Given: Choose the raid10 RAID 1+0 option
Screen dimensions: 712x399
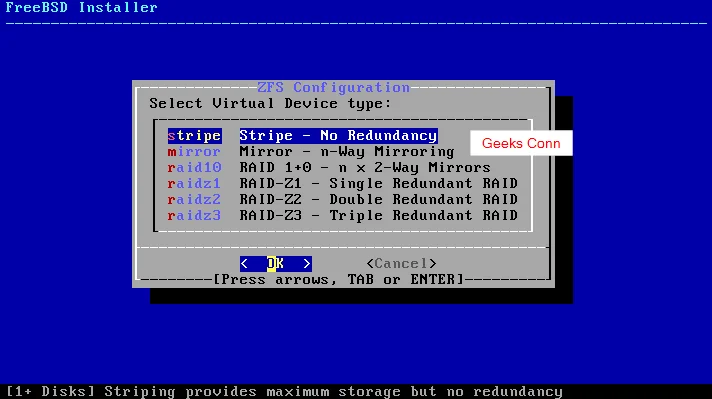Looking at the screenshot, I should pos(194,167).
